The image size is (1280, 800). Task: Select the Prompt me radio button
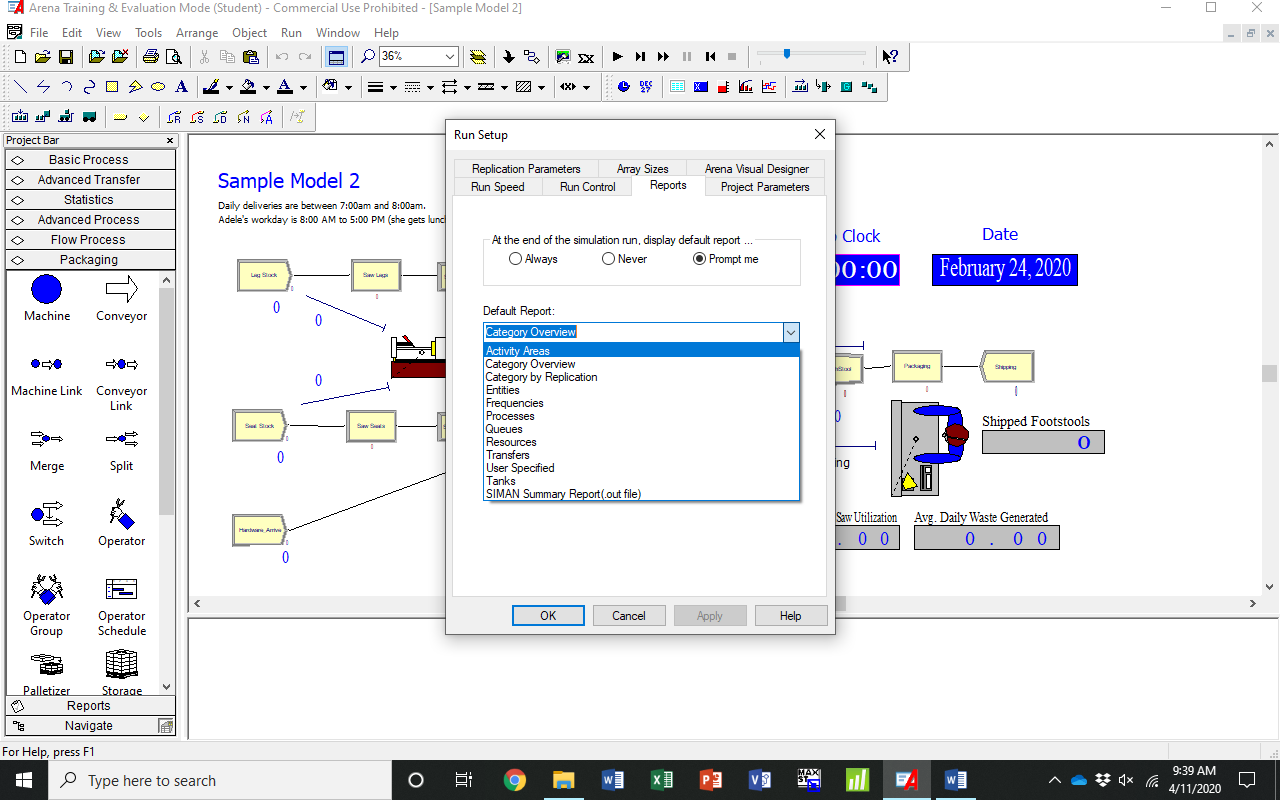click(700, 259)
